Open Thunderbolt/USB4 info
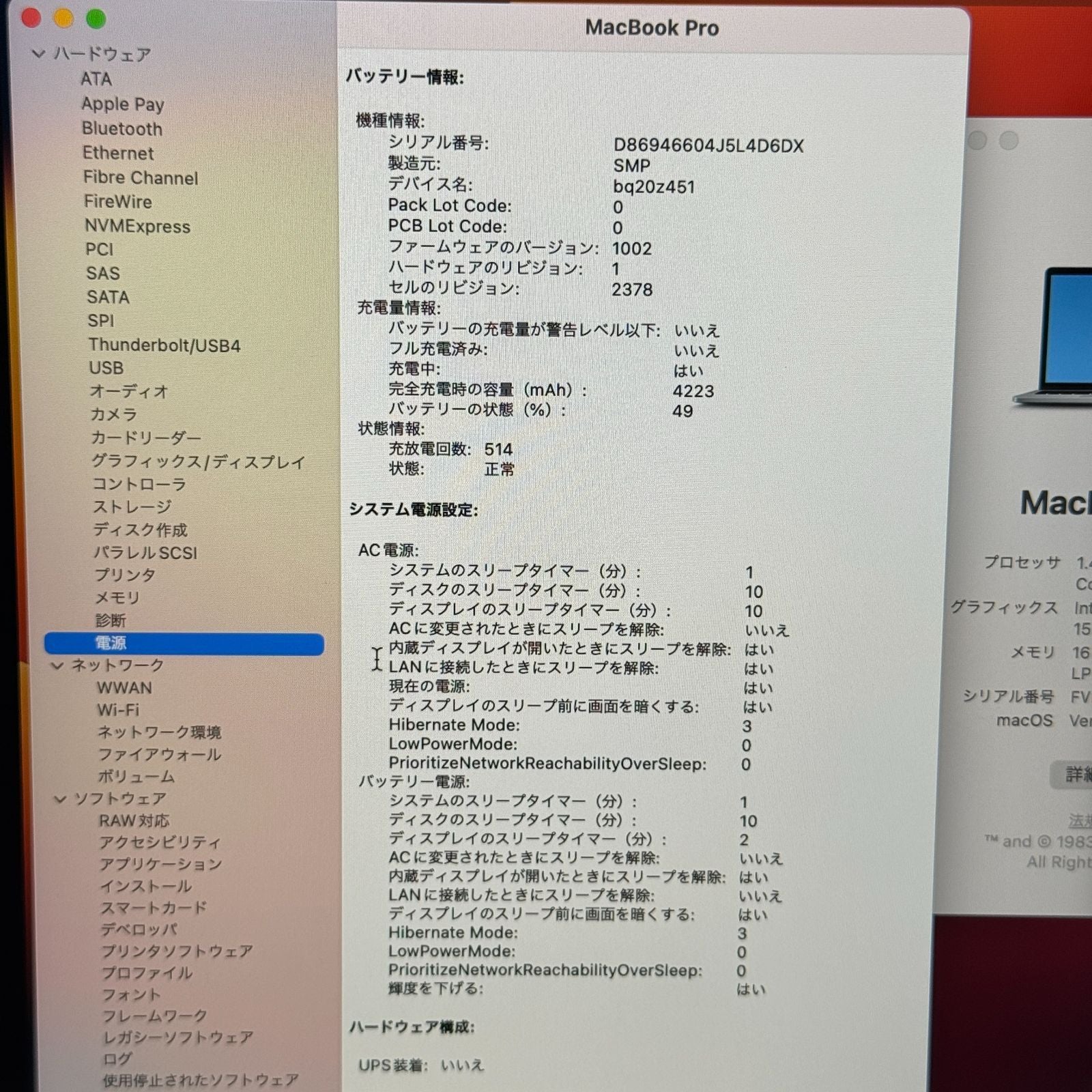Screen dimensions: 1092x1092 [x=164, y=345]
